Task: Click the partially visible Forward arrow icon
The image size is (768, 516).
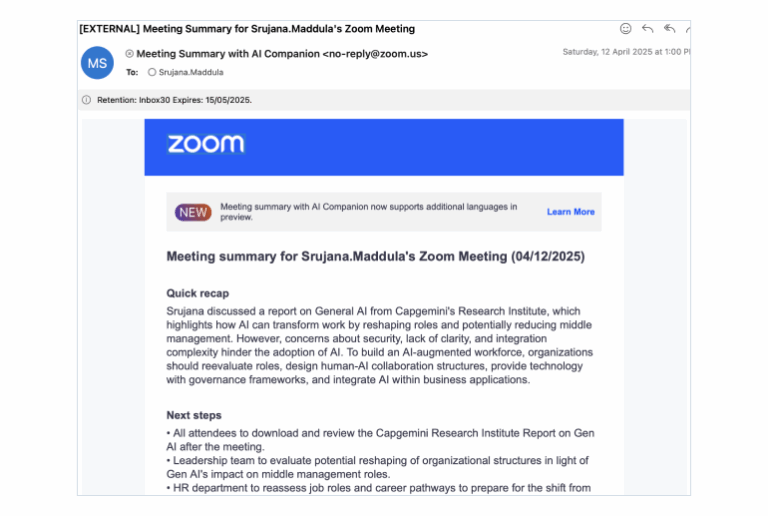Action: point(688,30)
